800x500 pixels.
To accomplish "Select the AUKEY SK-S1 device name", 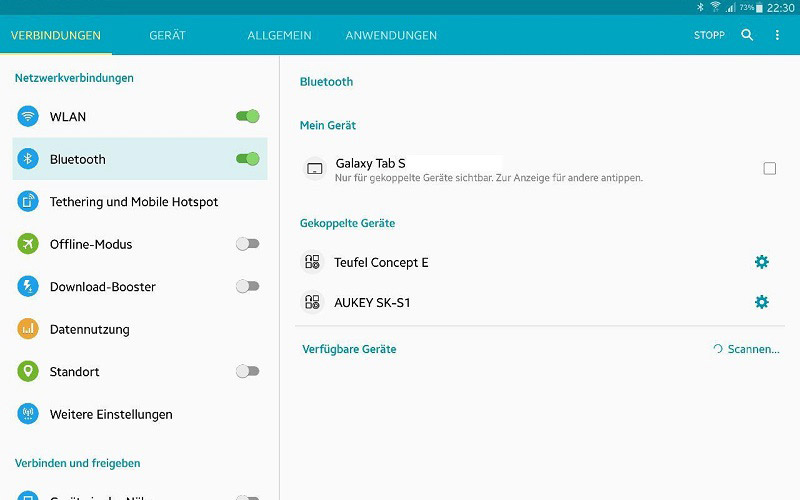I will 372,303.
